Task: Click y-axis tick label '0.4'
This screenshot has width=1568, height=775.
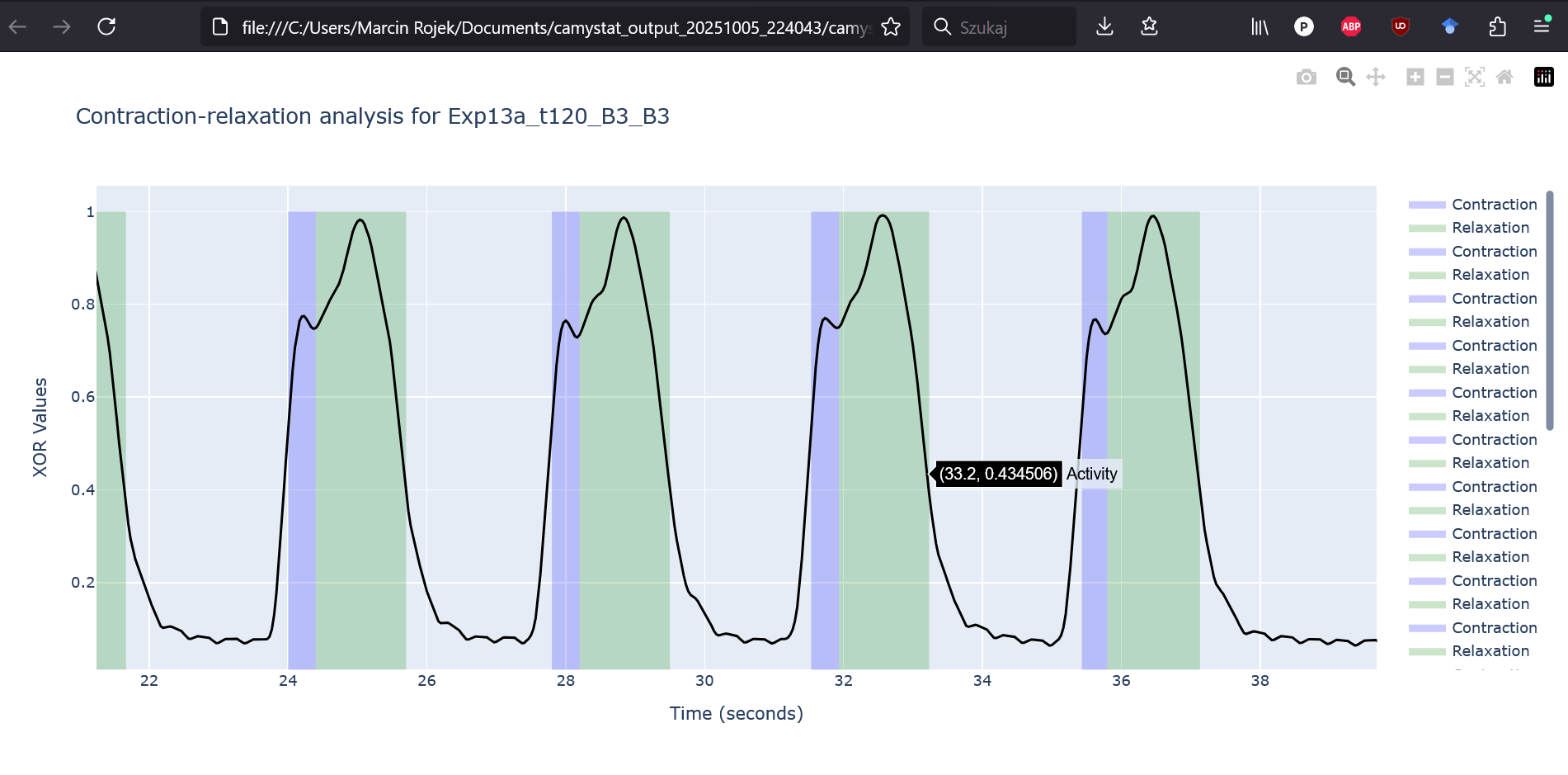Action: pos(83,490)
